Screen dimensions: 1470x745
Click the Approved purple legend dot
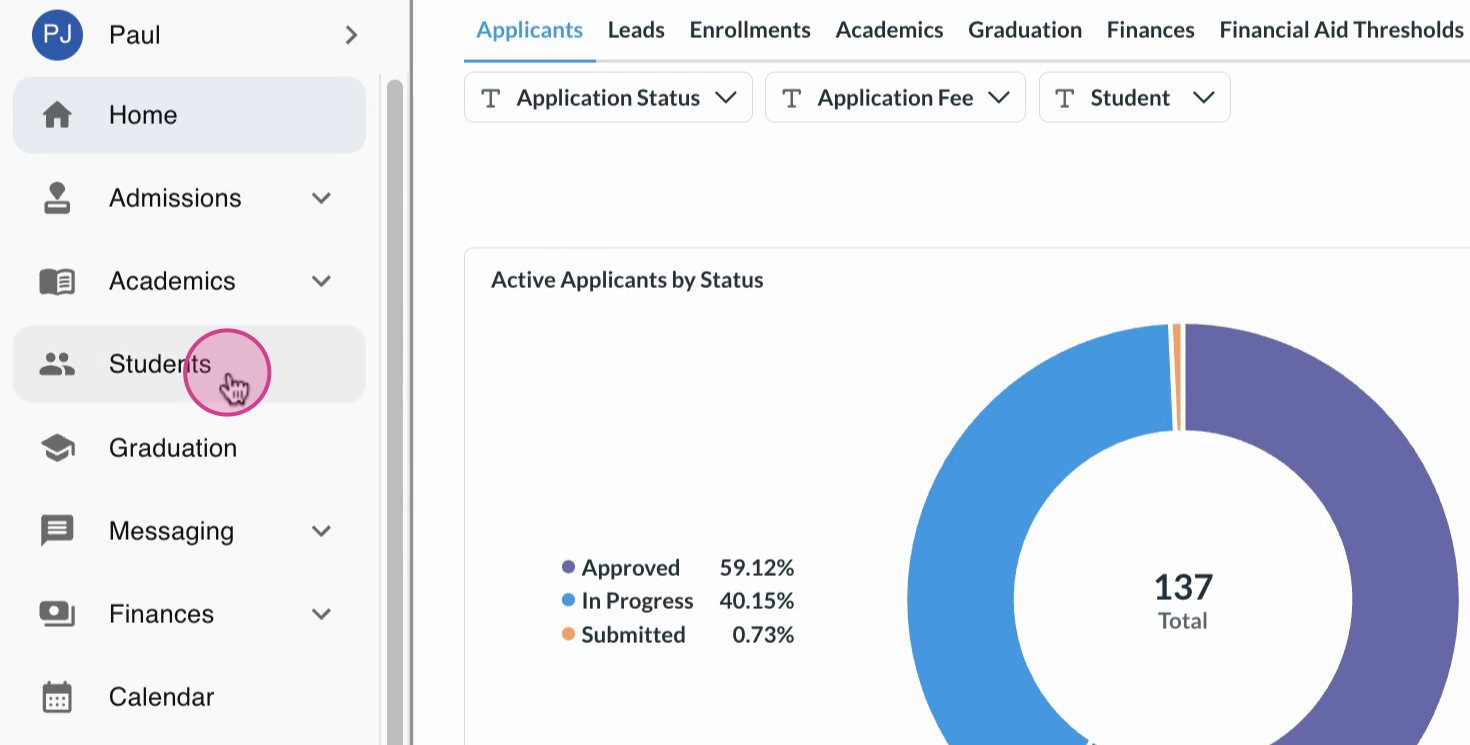[x=568, y=567]
